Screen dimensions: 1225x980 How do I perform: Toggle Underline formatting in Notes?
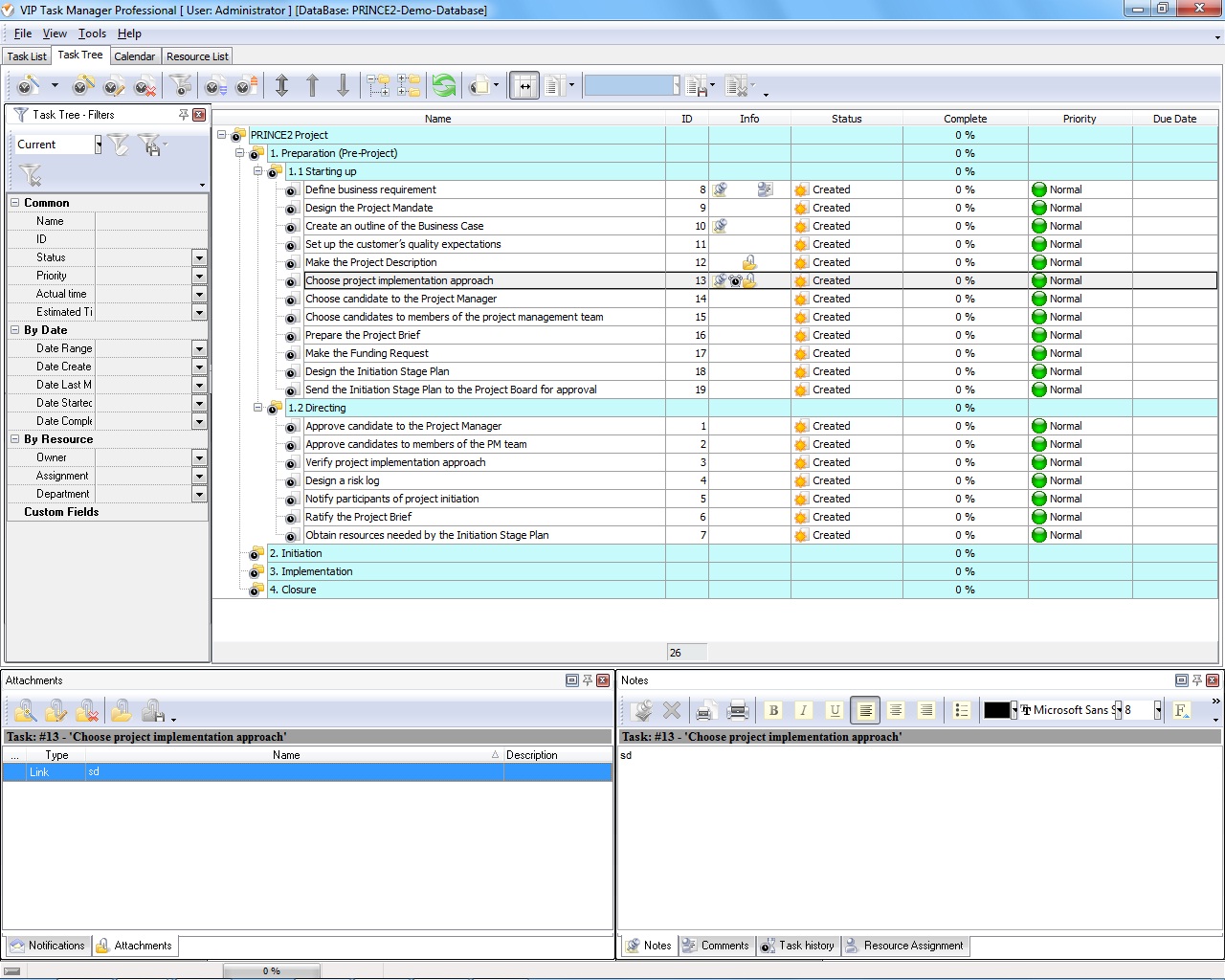[x=835, y=710]
